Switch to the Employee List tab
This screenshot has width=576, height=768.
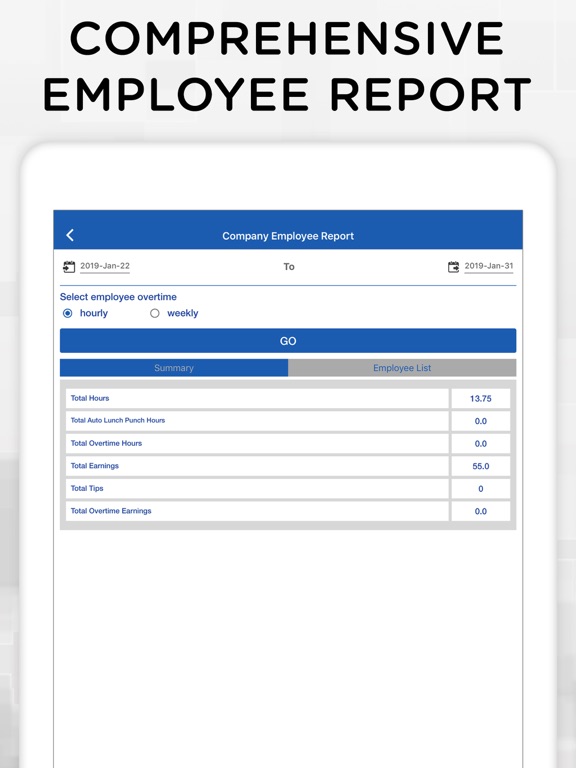(x=402, y=368)
